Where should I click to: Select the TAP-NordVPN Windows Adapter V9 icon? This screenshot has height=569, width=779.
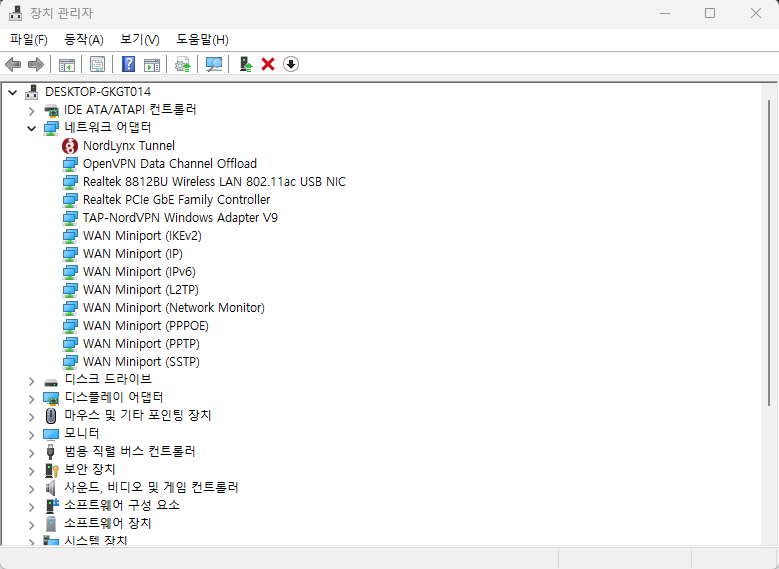(x=70, y=218)
